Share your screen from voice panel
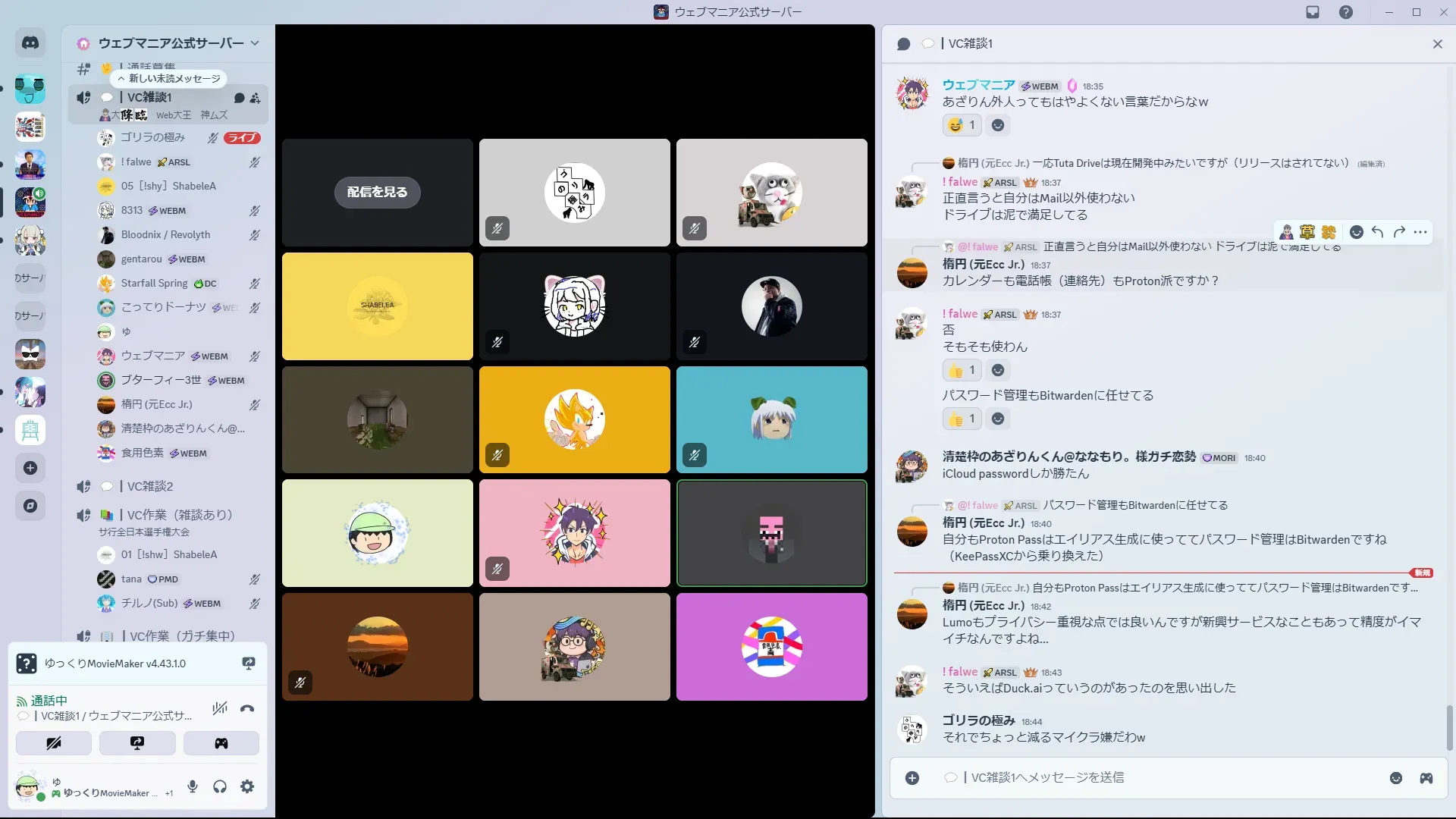Image resolution: width=1456 pixels, height=819 pixels. 137,743
